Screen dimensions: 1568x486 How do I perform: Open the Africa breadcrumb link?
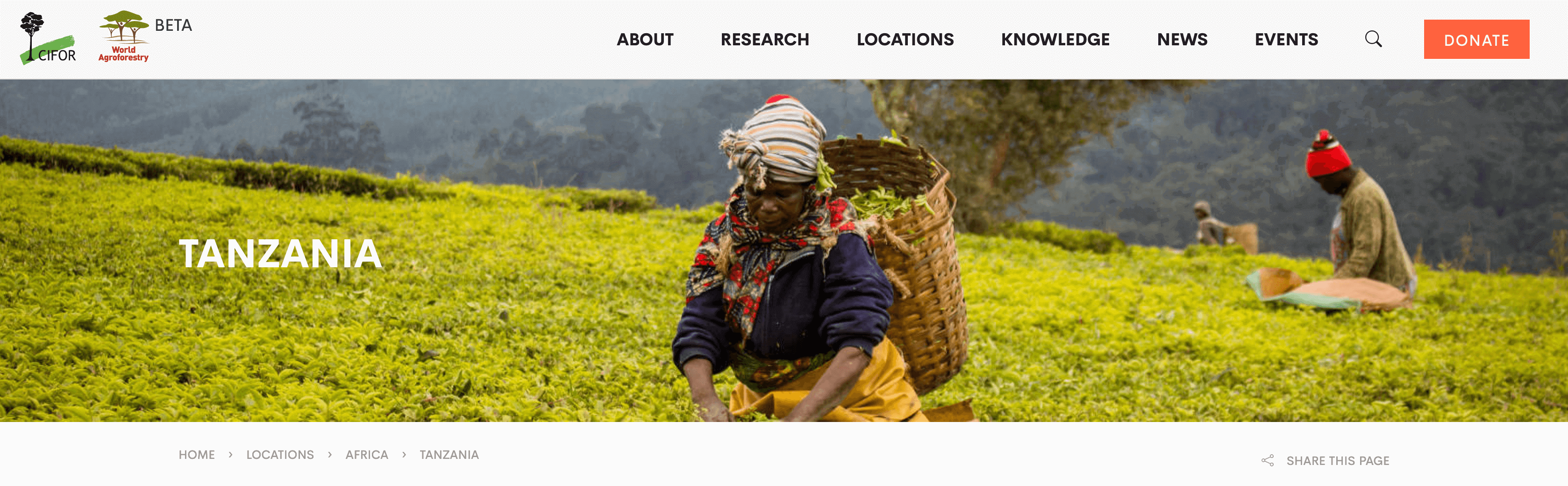[366, 455]
